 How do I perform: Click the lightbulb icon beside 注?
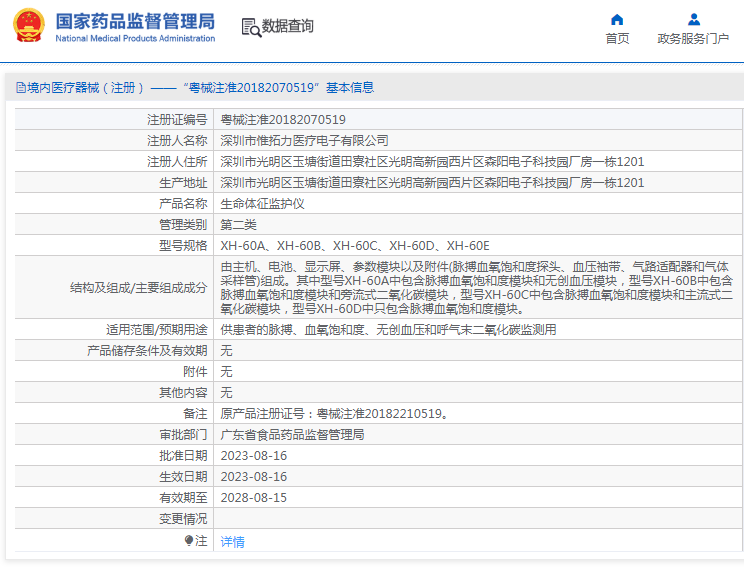point(189,540)
